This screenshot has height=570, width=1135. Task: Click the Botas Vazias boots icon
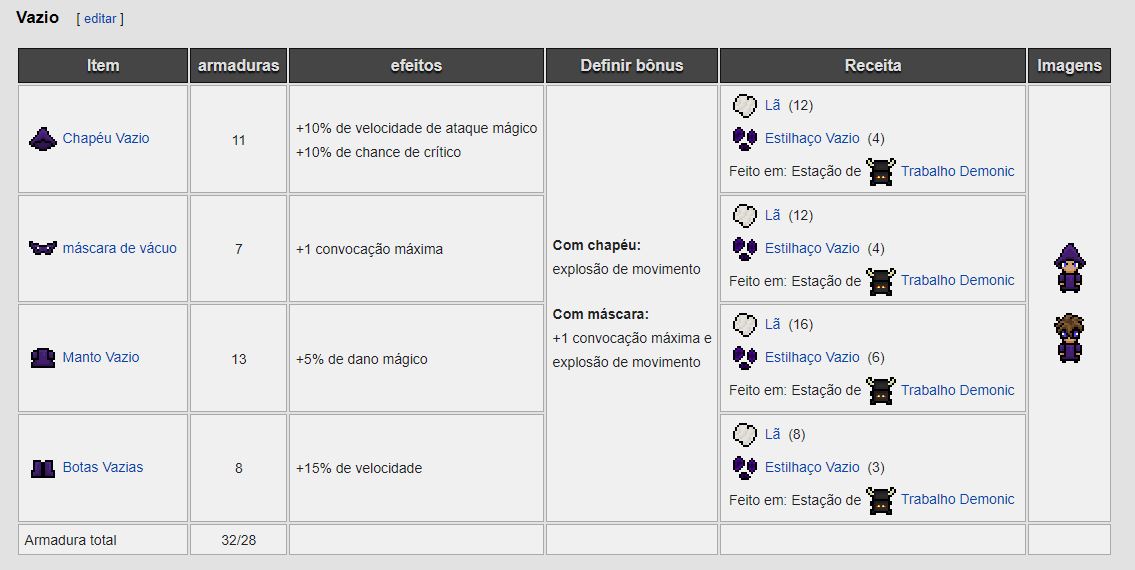43,467
